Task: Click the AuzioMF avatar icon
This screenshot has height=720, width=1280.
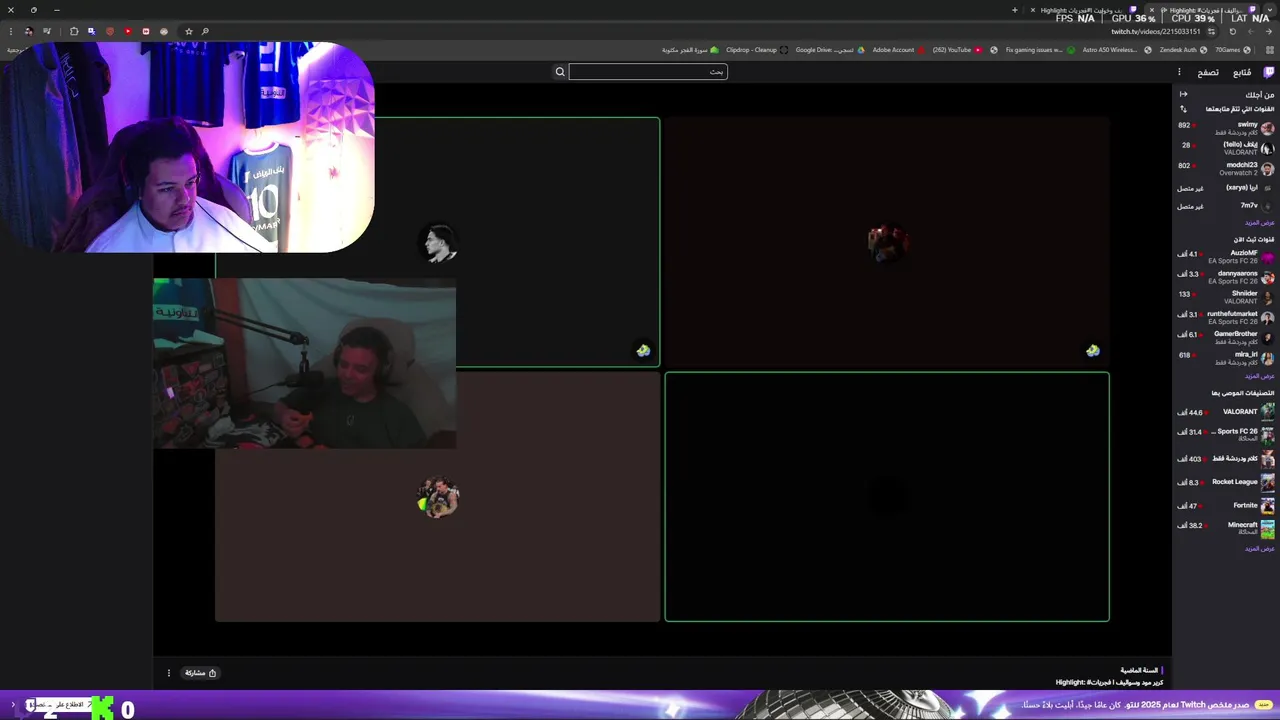Action: click(x=1267, y=257)
